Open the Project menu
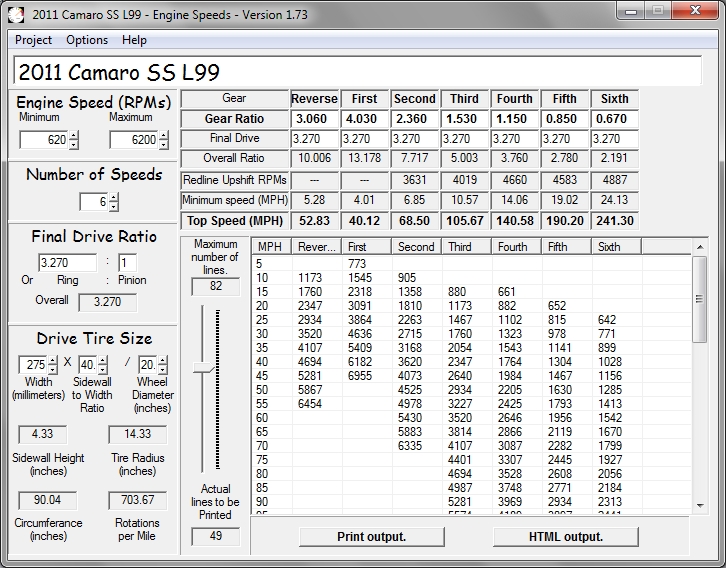This screenshot has height=568, width=726. point(33,40)
